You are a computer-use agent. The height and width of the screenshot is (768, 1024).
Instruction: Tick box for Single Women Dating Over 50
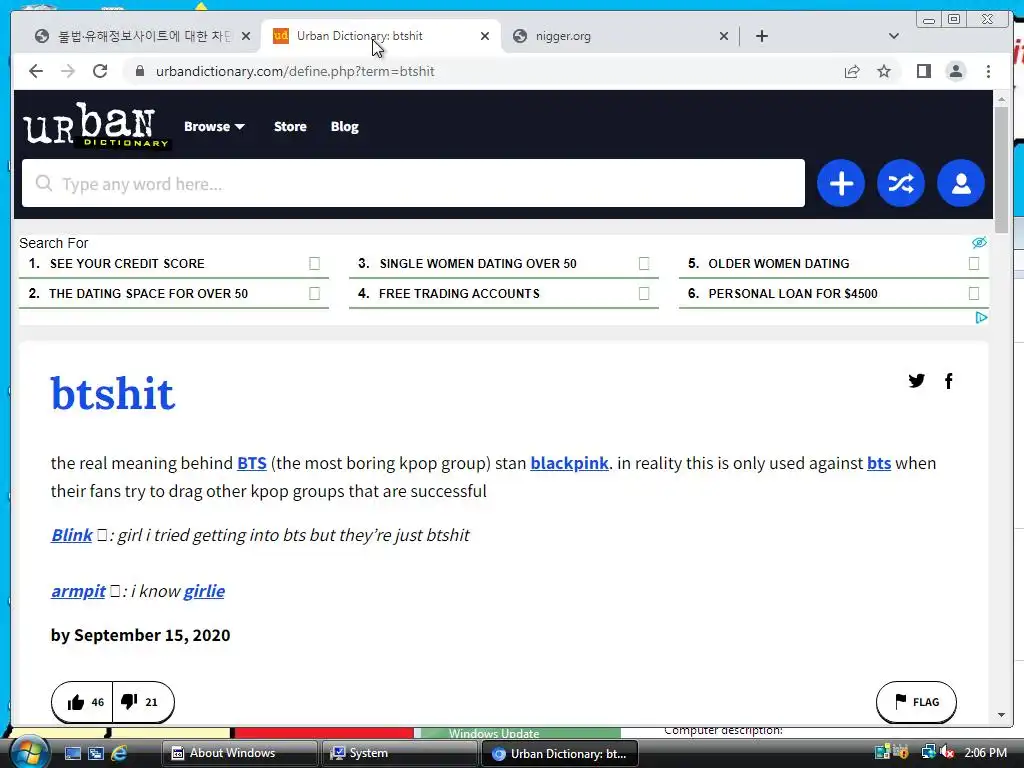(x=644, y=263)
